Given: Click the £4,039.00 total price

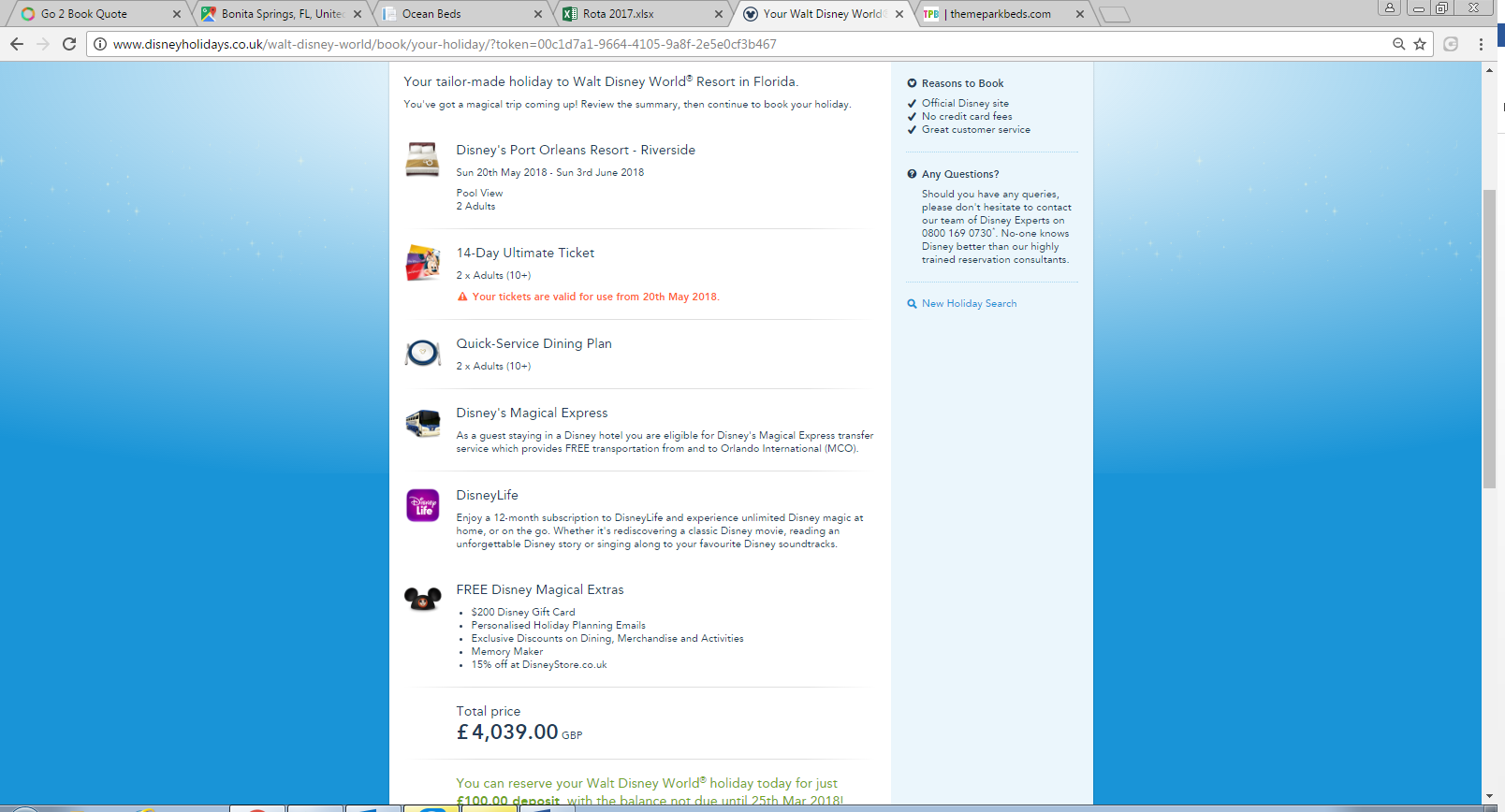Looking at the screenshot, I should pos(507,732).
